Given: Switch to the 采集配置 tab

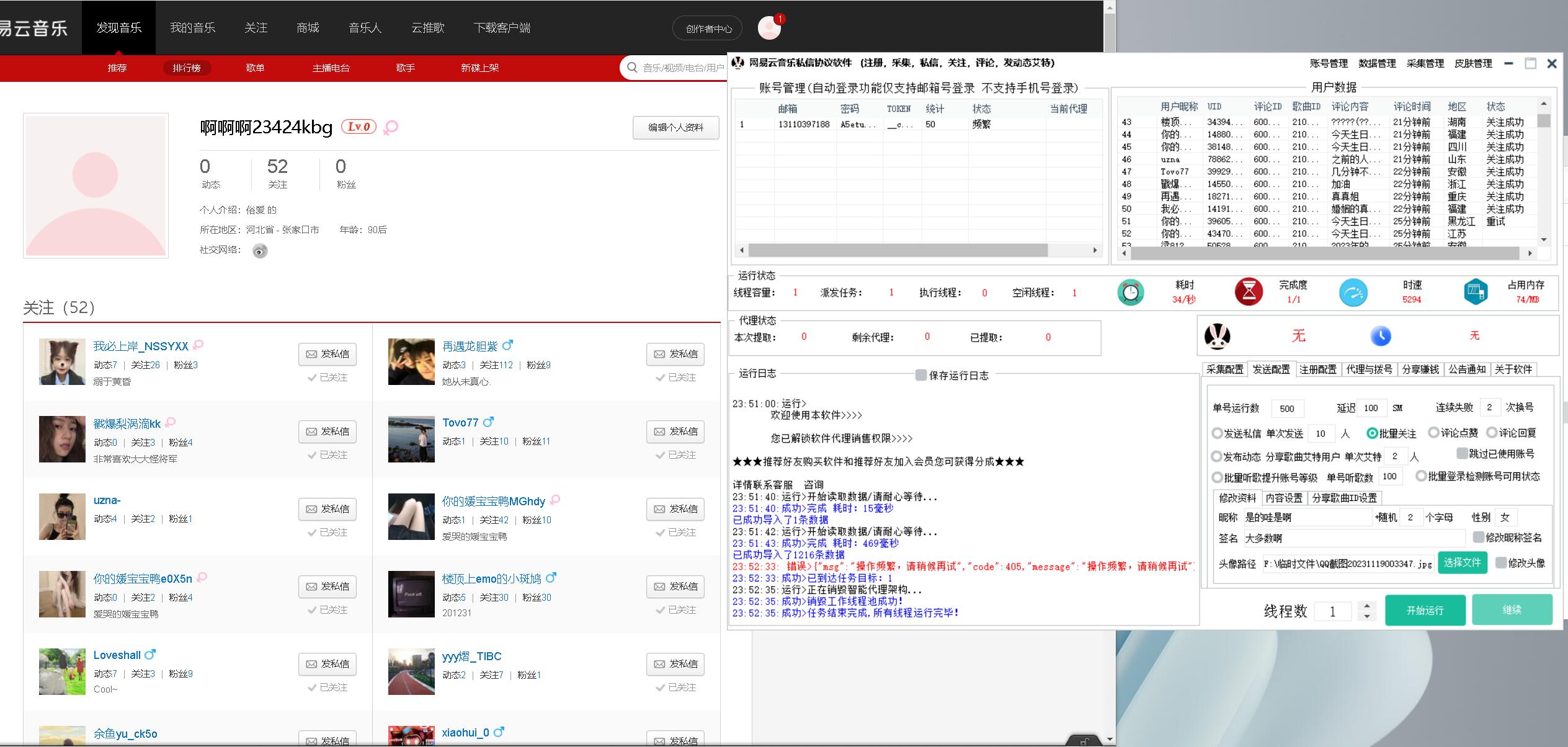Looking at the screenshot, I should [x=1224, y=369].
